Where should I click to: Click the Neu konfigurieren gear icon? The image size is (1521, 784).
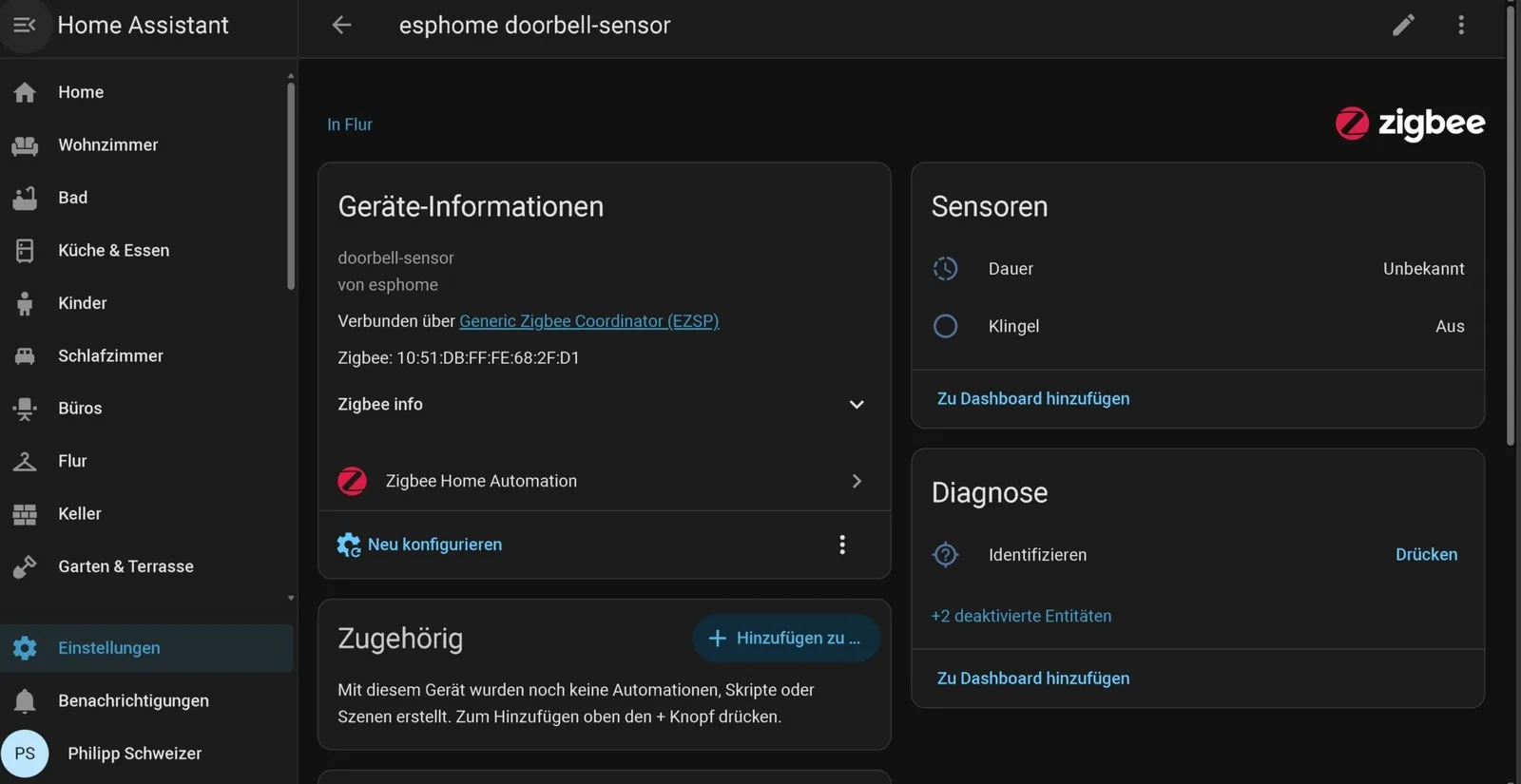(349, 545)
